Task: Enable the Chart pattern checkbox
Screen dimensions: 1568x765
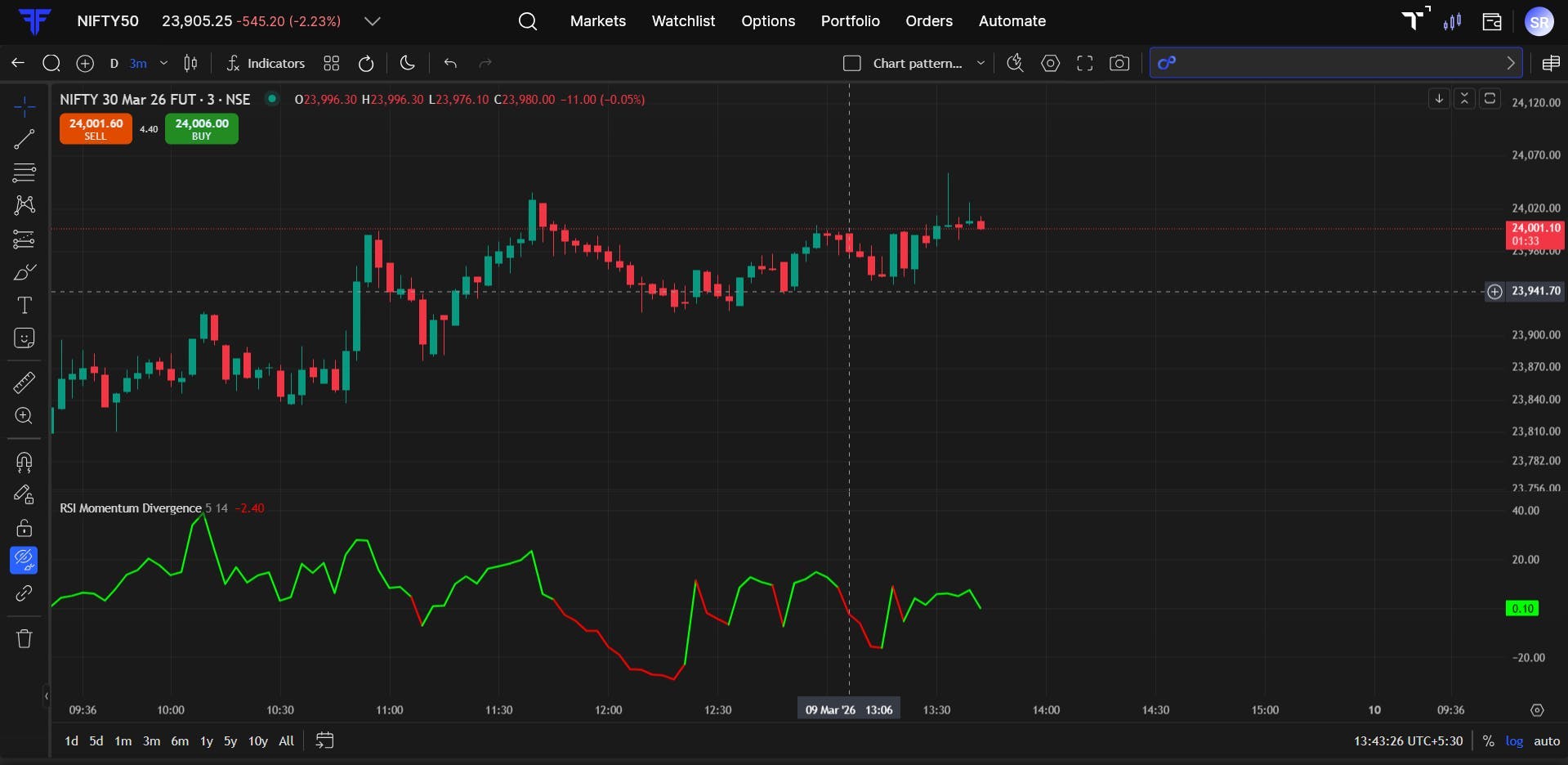Action: (x=851, y=63)
